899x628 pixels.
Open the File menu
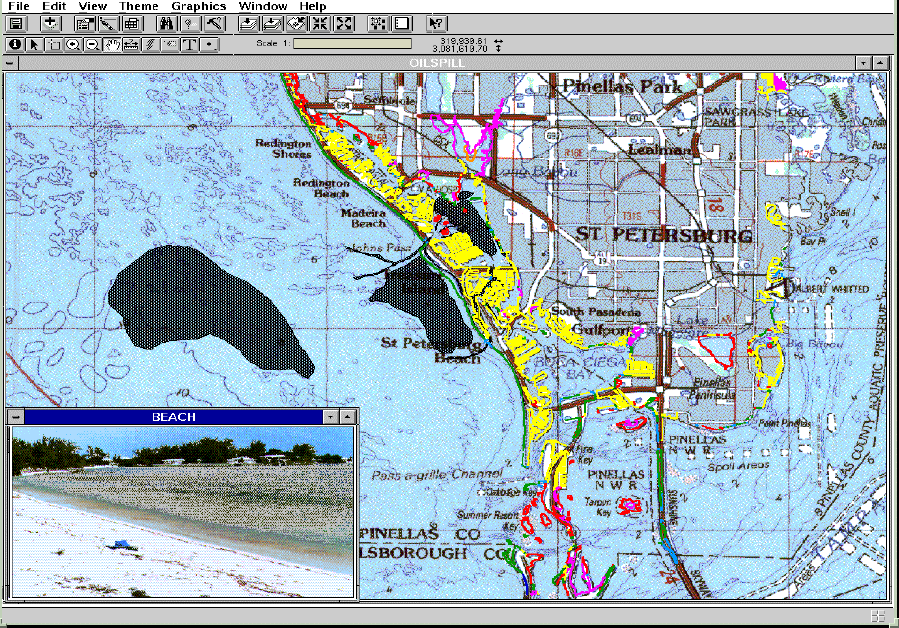pyautogui.click(x=18, y=6)
